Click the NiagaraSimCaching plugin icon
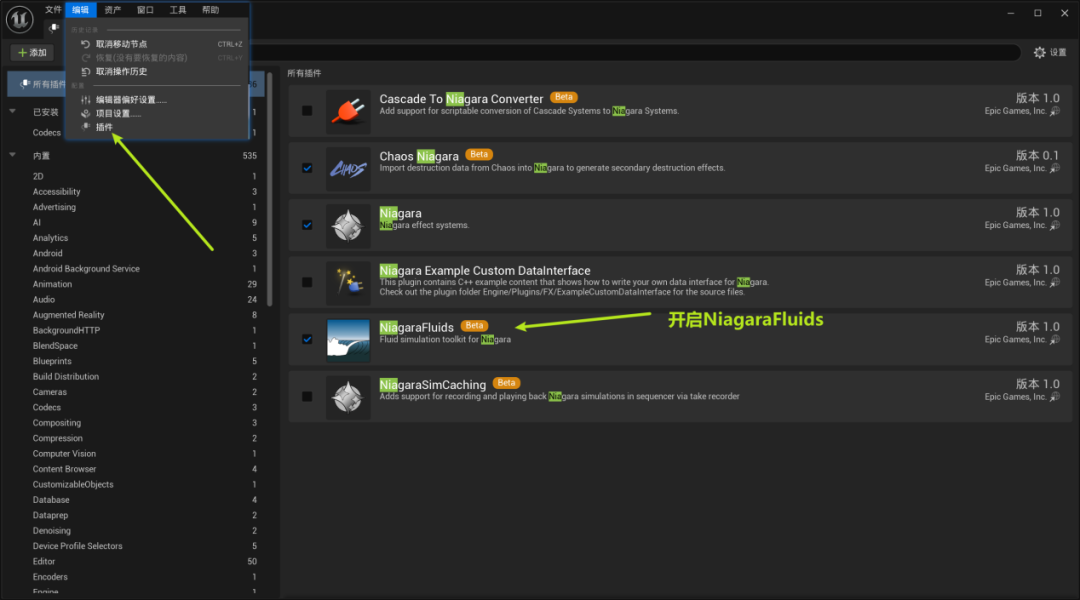This screenshot has width=1080, height=600. (x=348, y=397)
